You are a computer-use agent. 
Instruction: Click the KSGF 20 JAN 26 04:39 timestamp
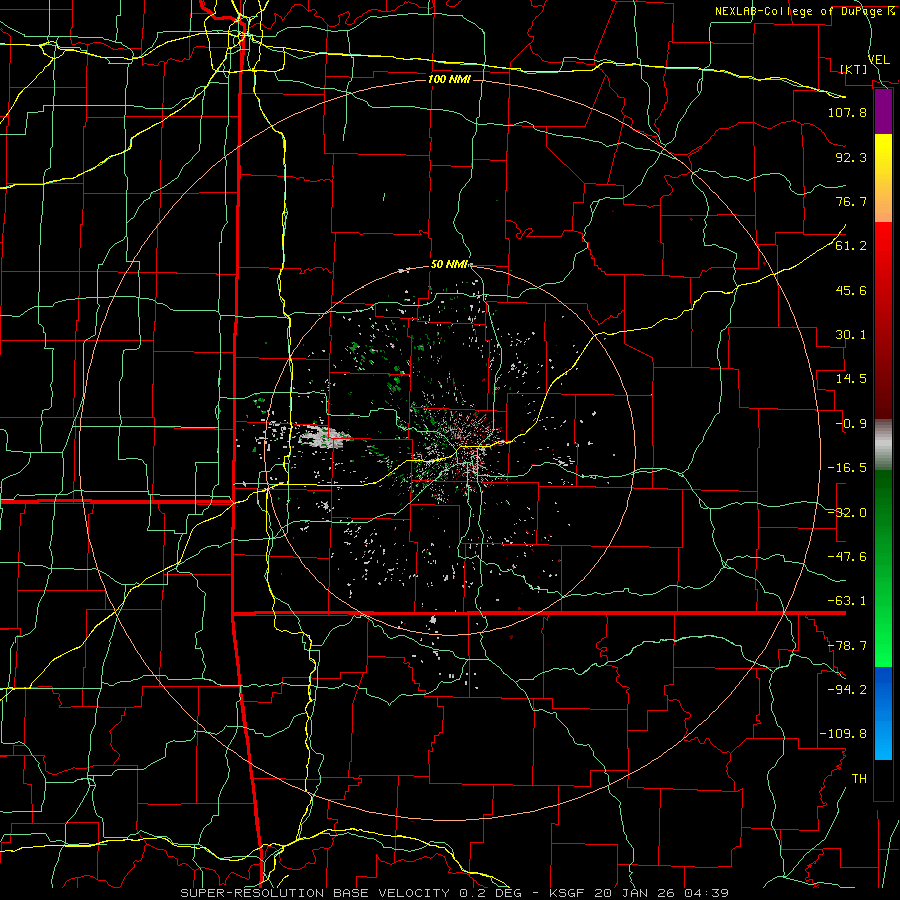[639, 893]
